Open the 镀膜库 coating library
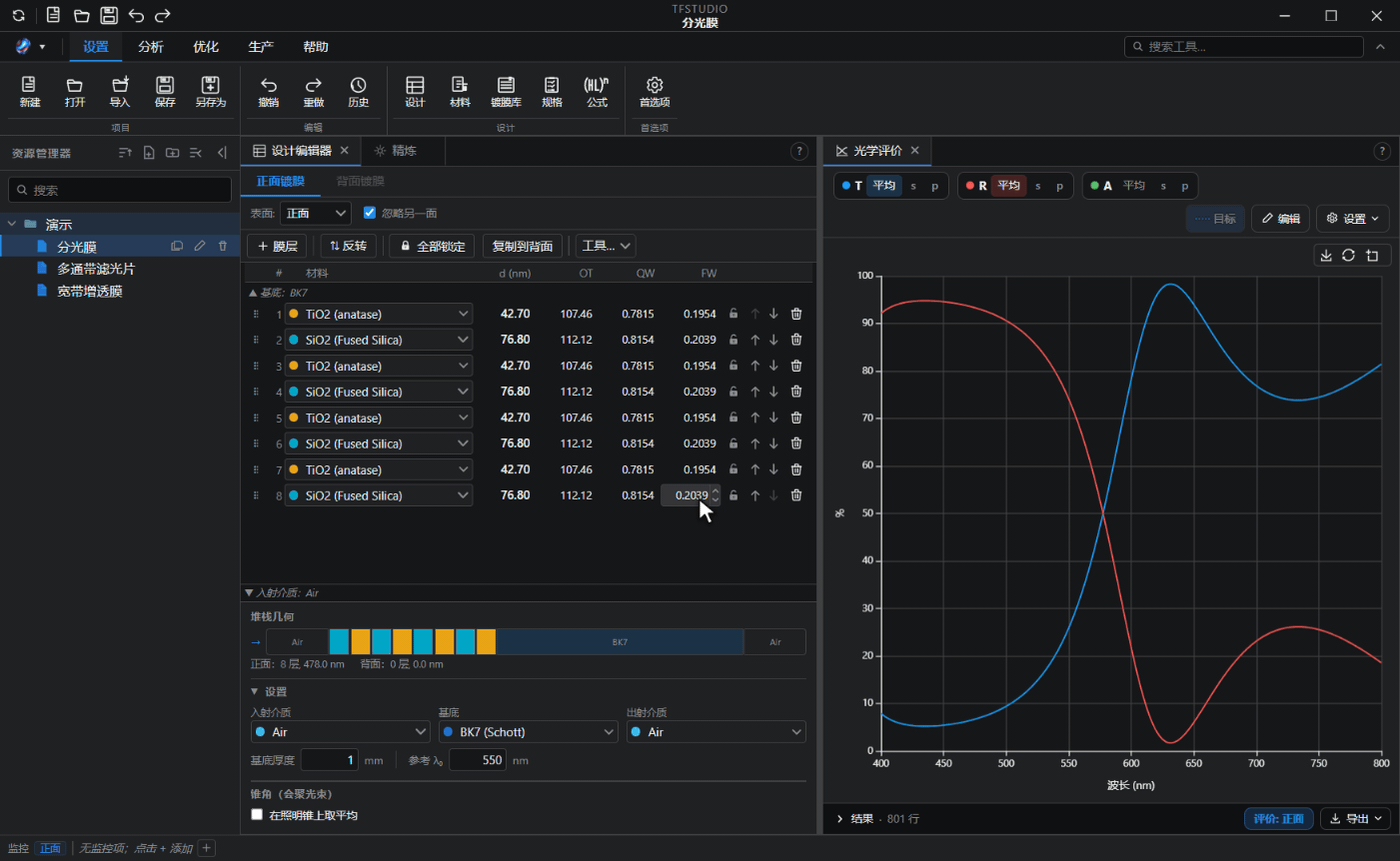 (506, 92)
